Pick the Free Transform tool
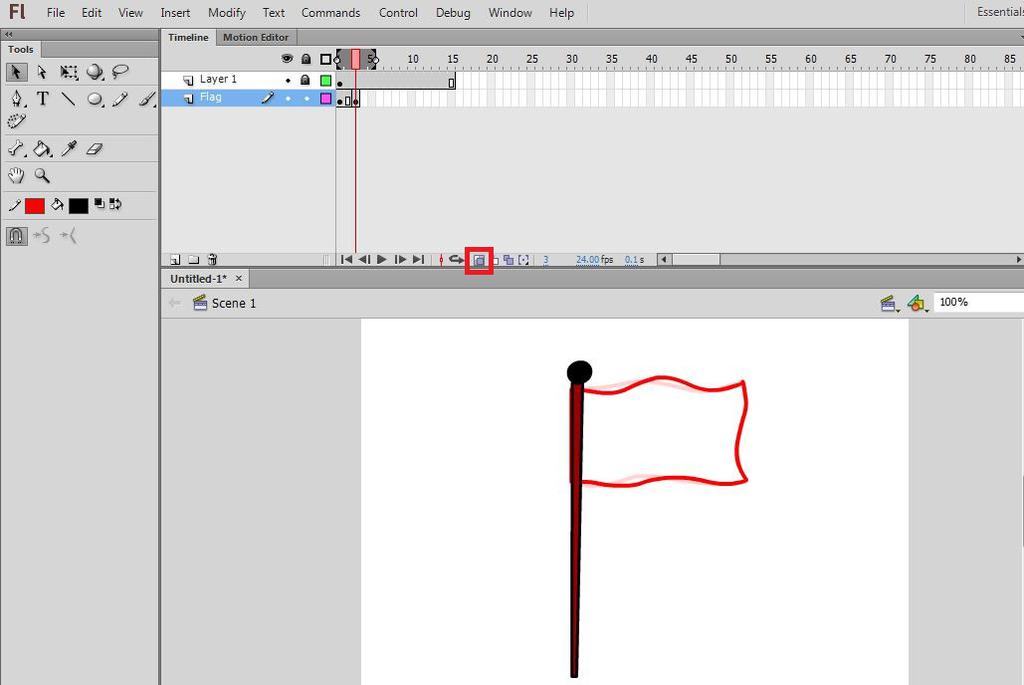This screenshot has width=1024, height=685. [x=69, y=72]
